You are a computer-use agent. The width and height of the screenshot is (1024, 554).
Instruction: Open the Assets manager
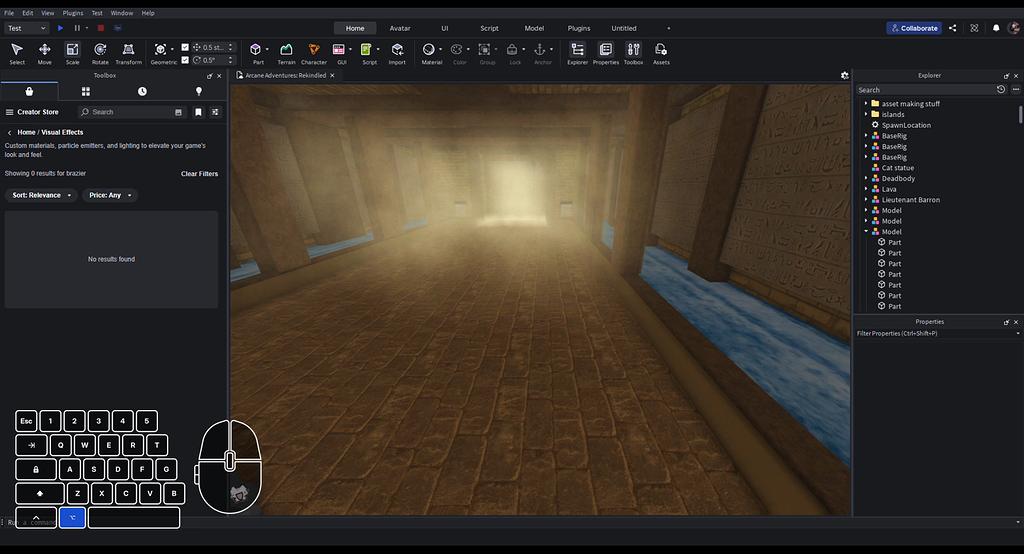(661, 53)
